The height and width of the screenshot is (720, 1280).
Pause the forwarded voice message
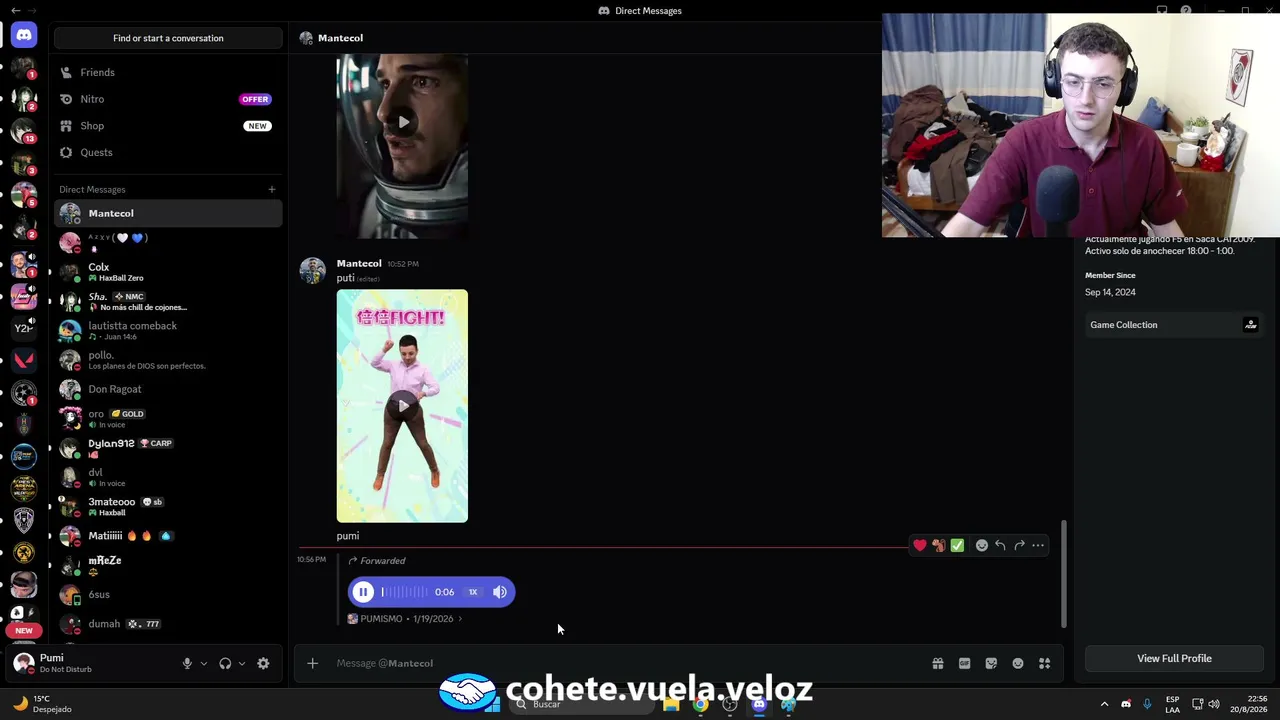363,592
